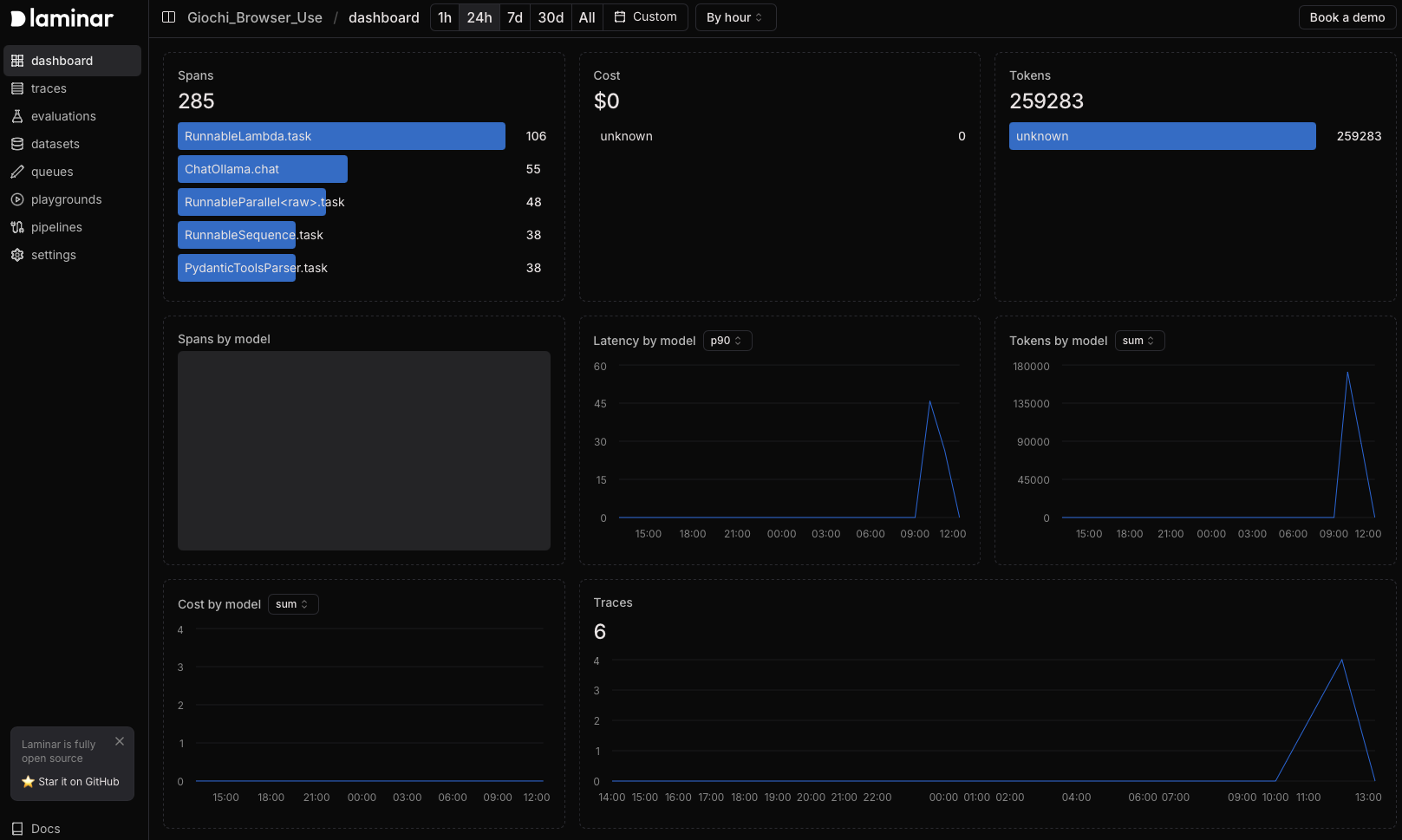Go to datasets in sidebar

[x=55, y=144]
